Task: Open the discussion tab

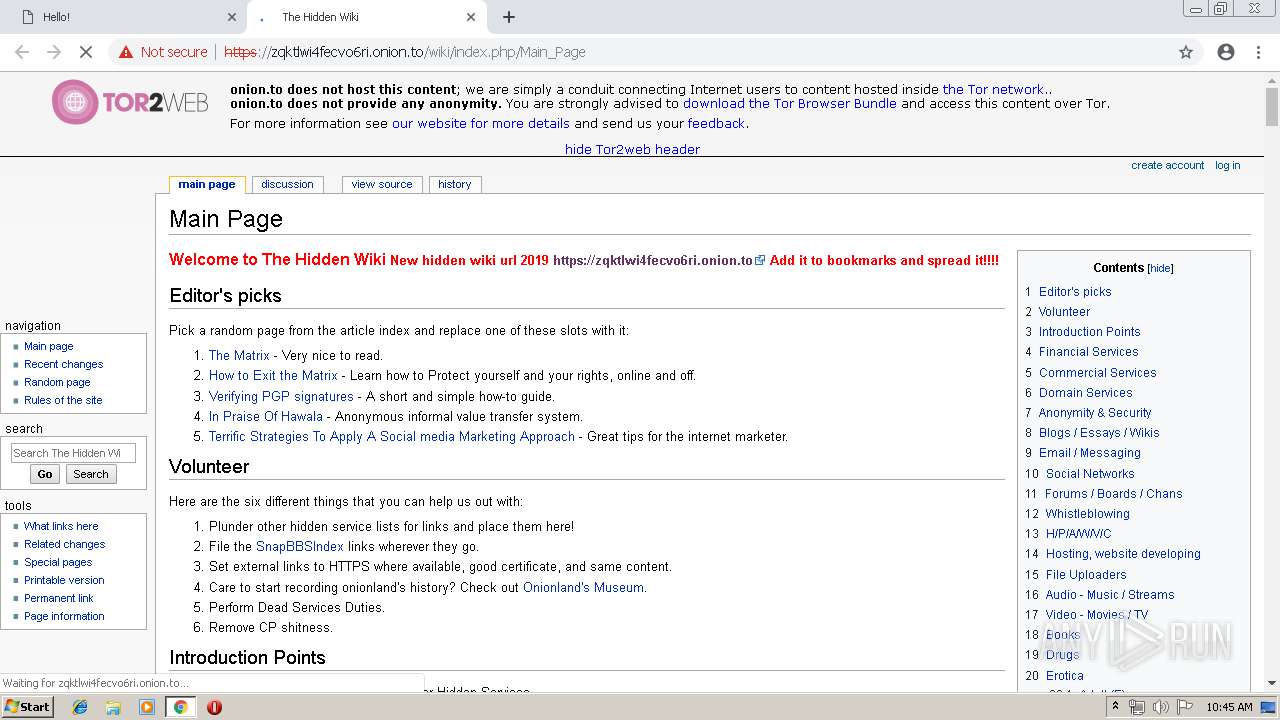Action: 287,184
